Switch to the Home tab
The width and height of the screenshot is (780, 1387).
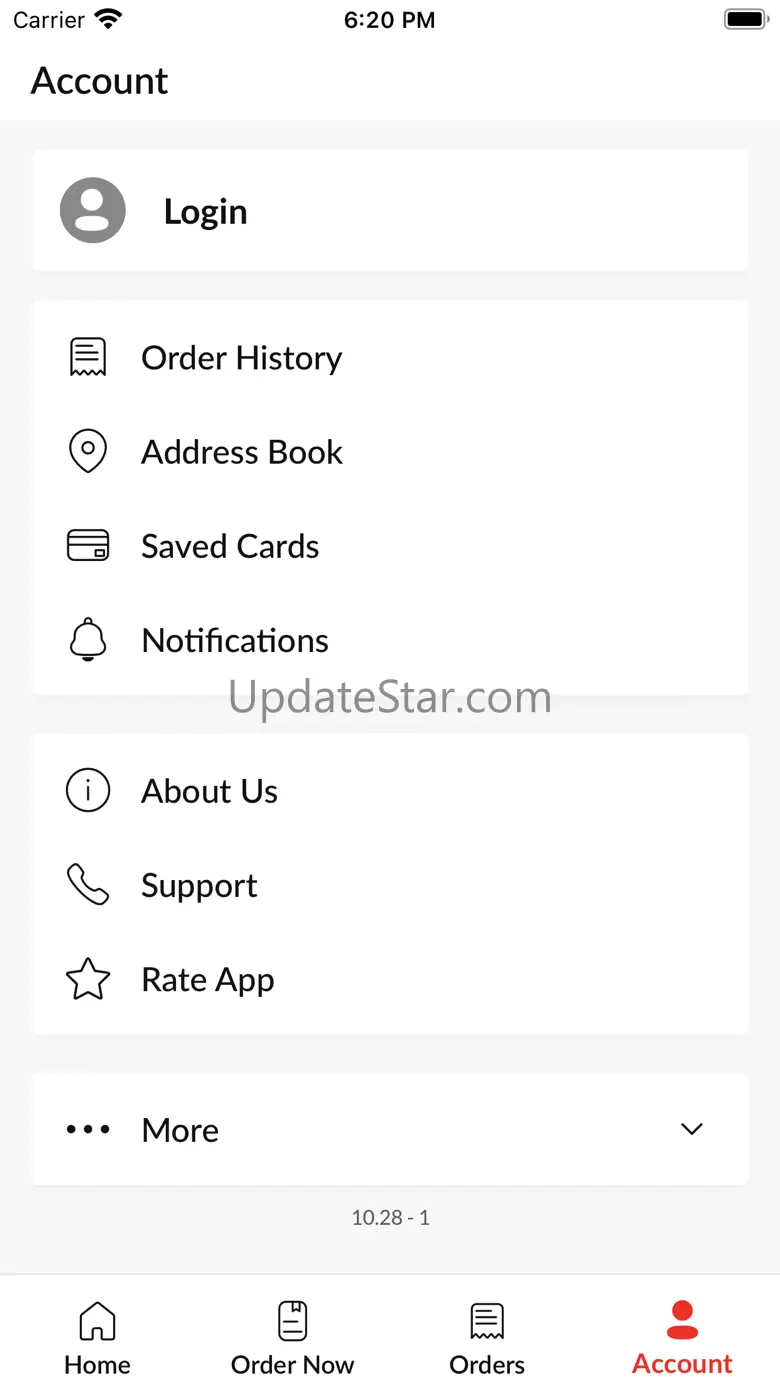click(x=97, y=1338)
